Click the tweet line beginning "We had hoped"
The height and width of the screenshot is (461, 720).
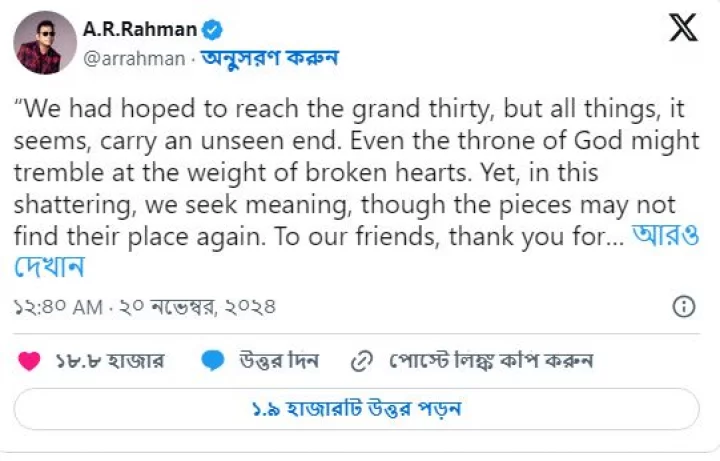[353, 107]
